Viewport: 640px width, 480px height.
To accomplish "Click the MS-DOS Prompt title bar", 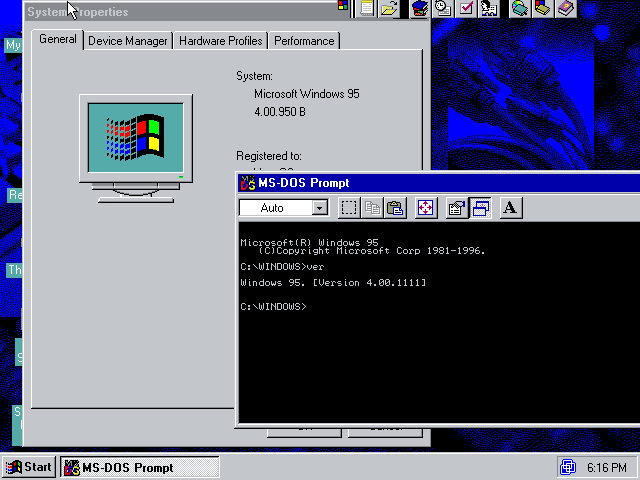I will point(439,183).
